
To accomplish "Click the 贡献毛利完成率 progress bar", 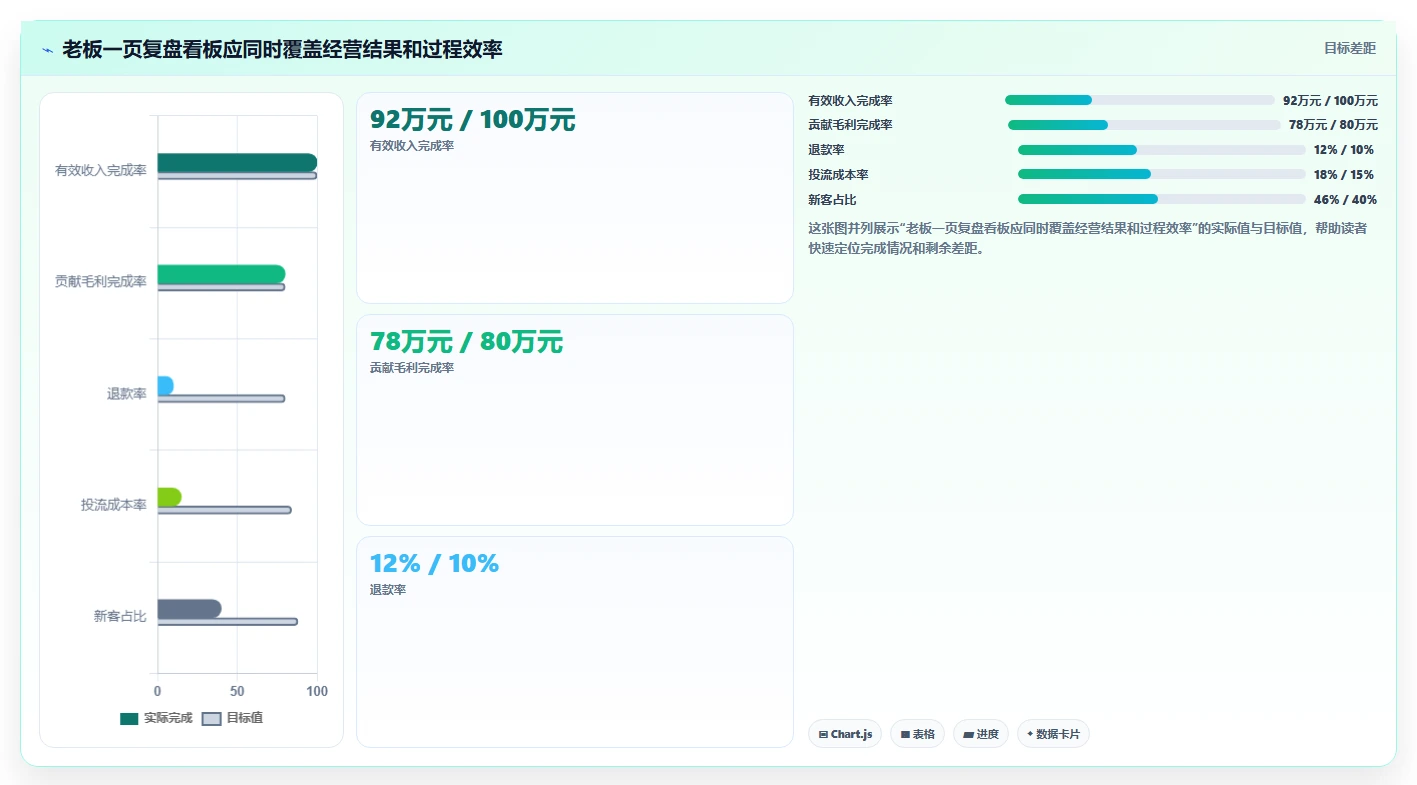I will tap(1144, 125).
